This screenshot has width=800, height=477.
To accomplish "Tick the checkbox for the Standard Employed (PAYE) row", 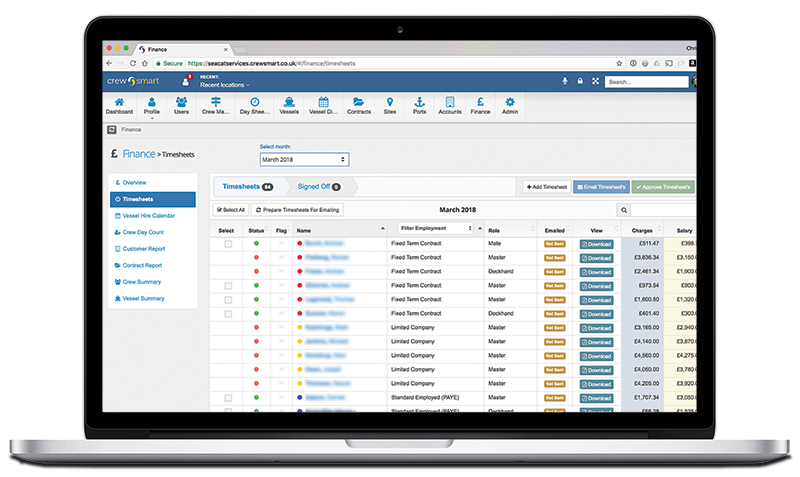I will (228, 397).
